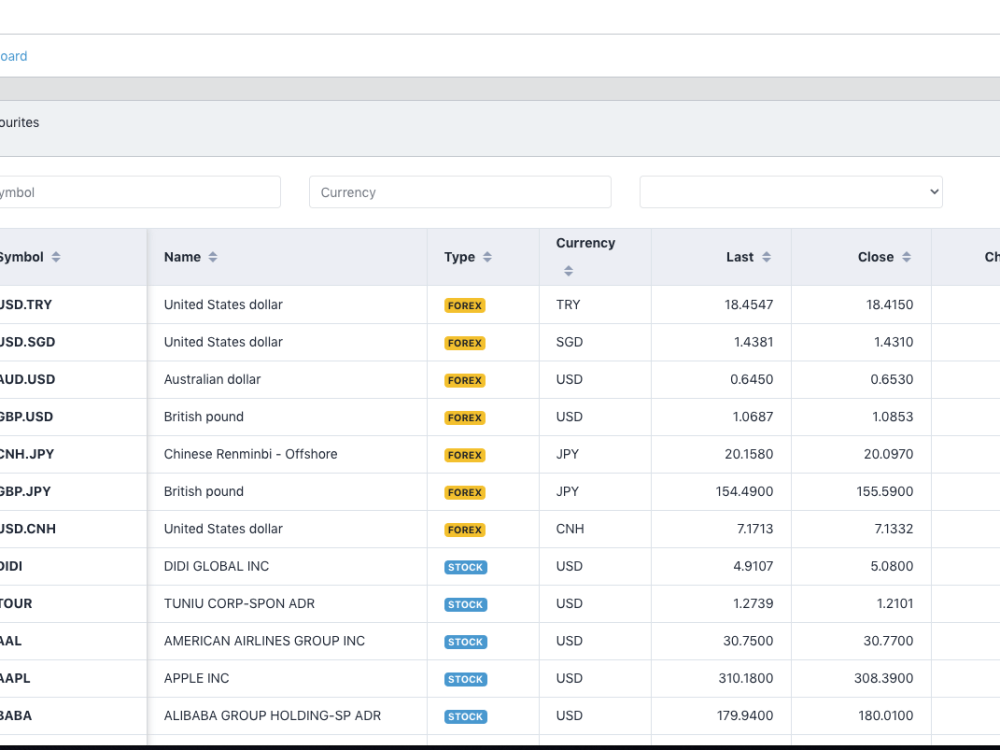Sort the table by the Name column

[211, 256]
